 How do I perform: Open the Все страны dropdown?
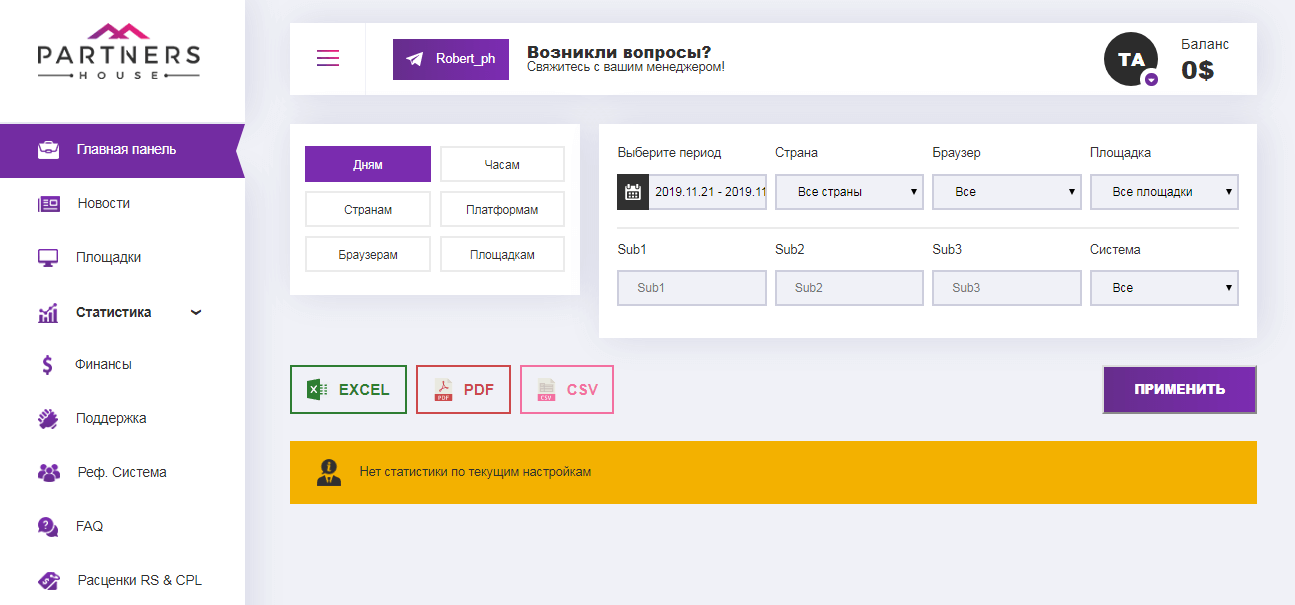point(849,191)
